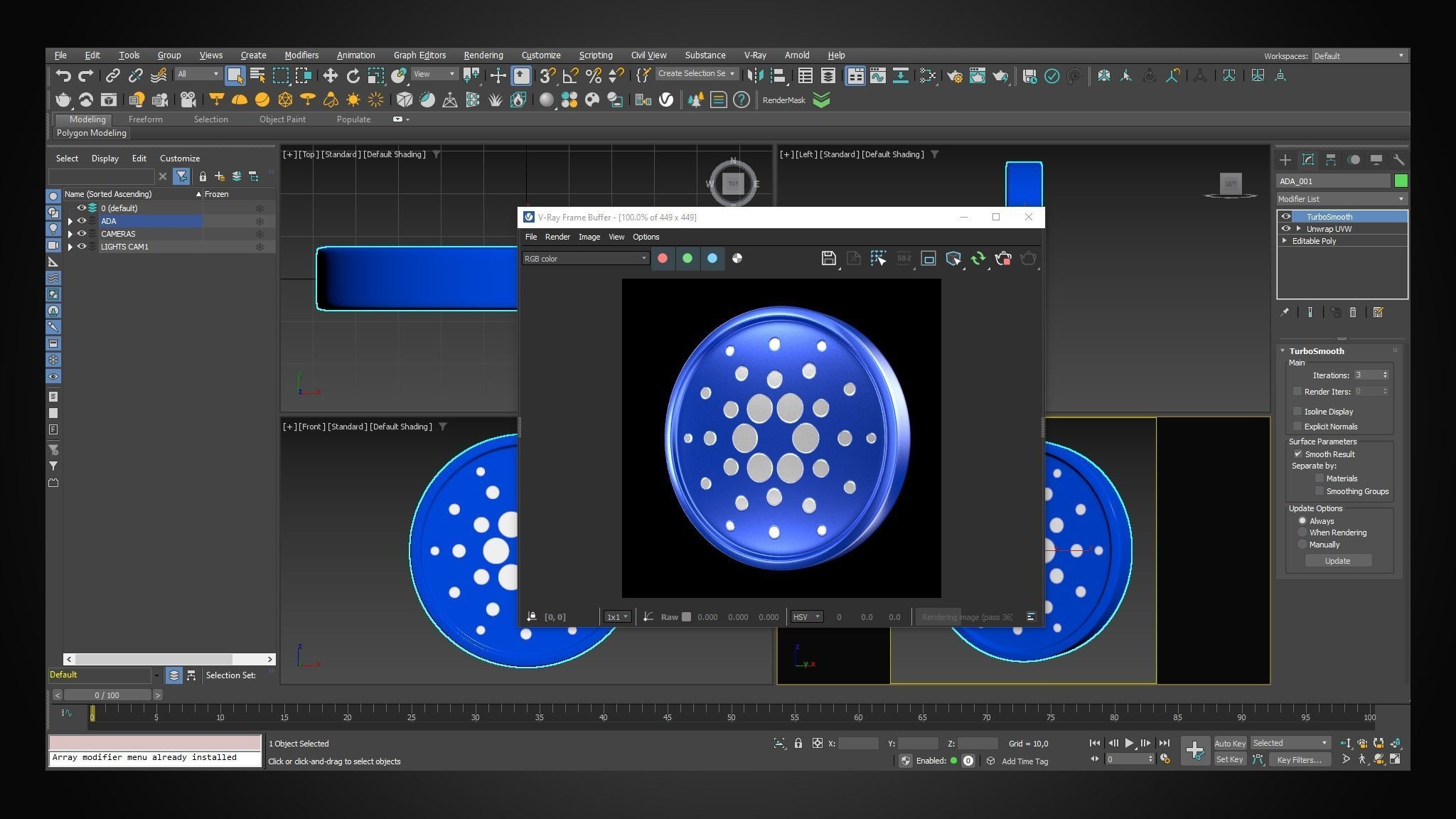Toggle blue channel in Frame Buffer

point(712,259)
